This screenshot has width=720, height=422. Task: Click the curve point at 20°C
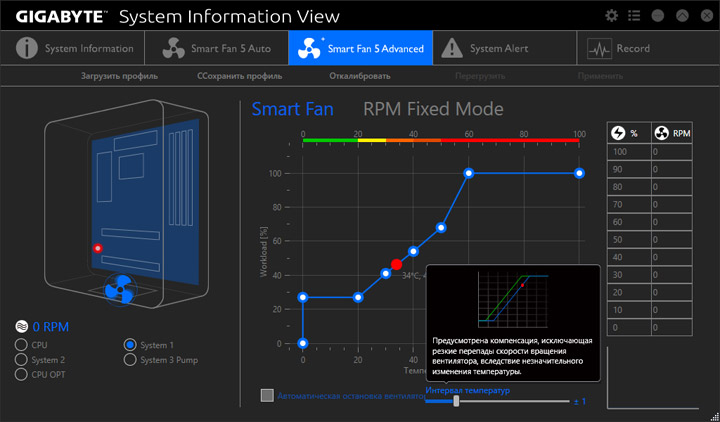[x=358, y=297]
